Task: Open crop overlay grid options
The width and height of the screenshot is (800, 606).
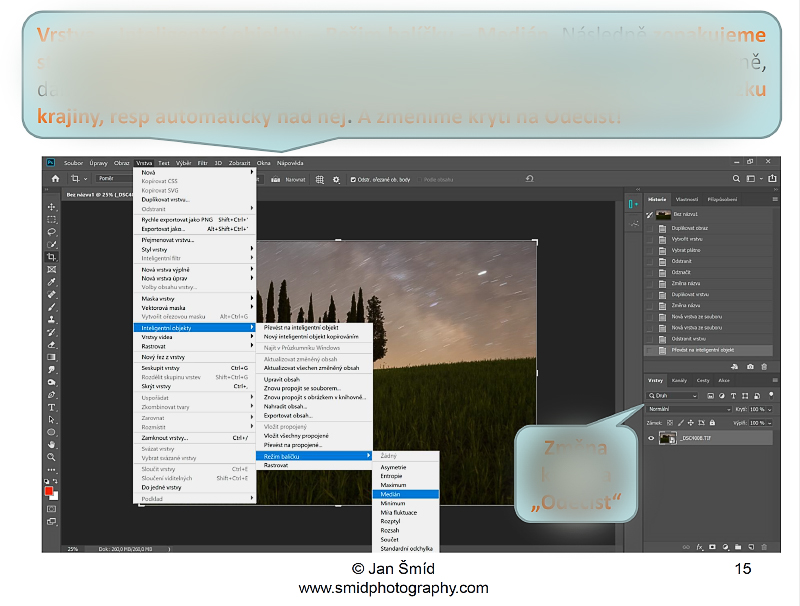Action: pyautogui.click(x=320, y=180)
